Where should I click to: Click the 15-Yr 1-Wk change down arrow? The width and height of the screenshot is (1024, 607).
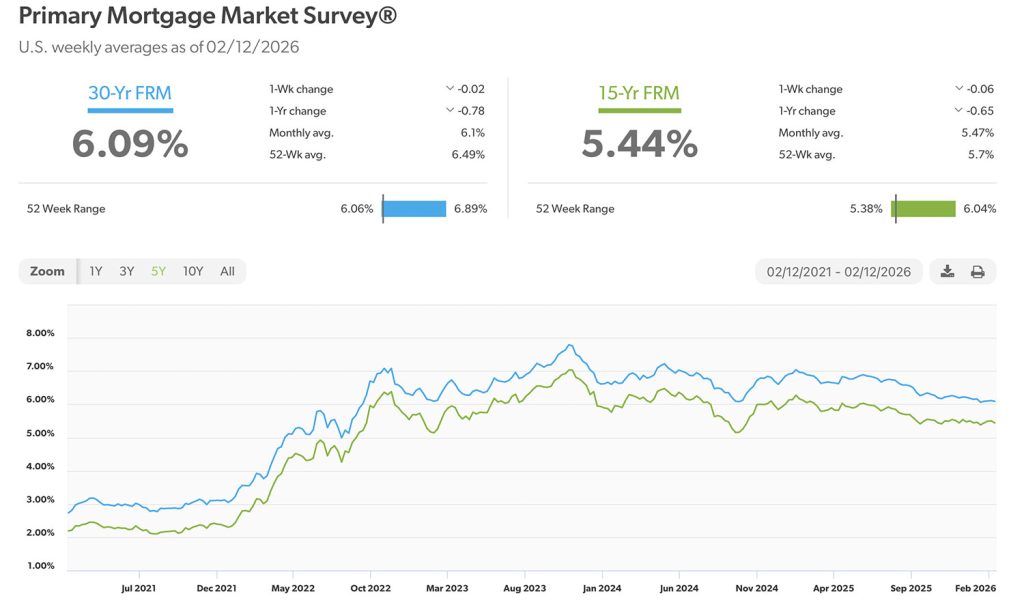point(958,89)
